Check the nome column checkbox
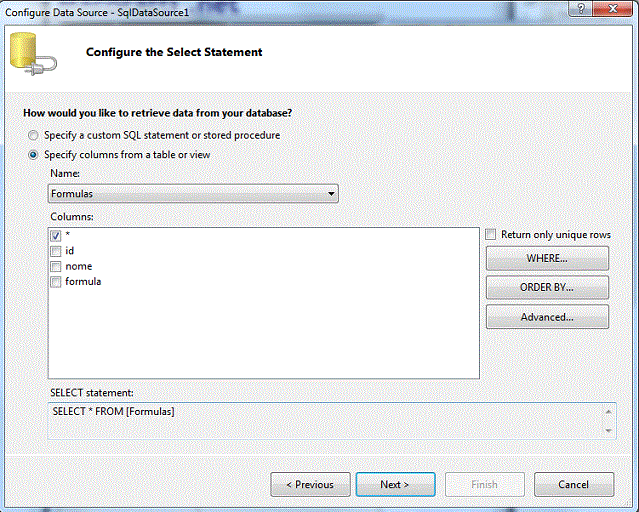This screenshot has width=639, height=512. pyautogui.click(x=56, y=267)
